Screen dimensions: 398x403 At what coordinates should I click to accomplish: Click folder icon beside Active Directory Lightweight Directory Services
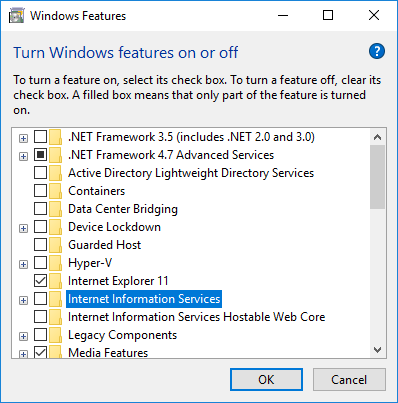(x=56, y=173)
